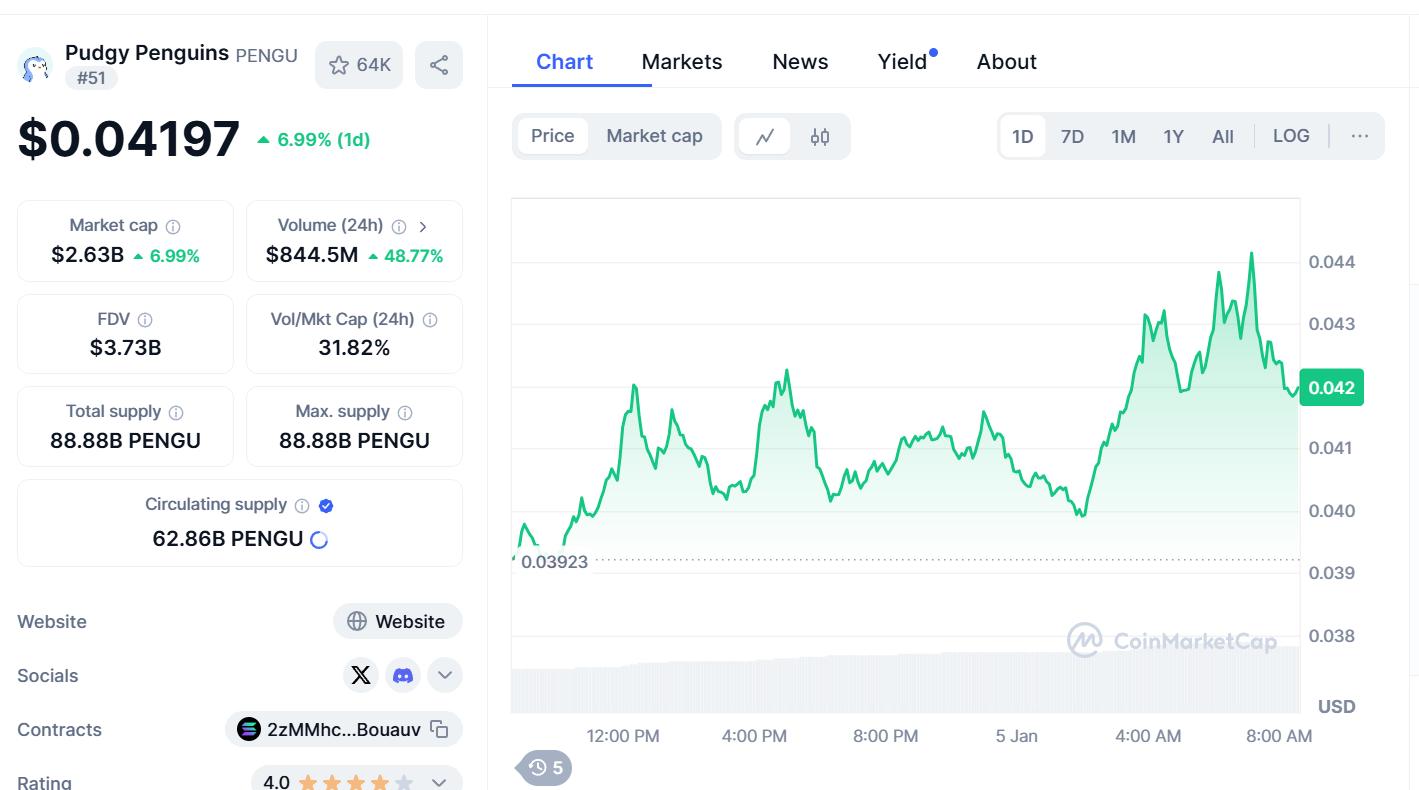Select the 1M time range
The width and height of the screenshot is (1419, 790).
1123,136
